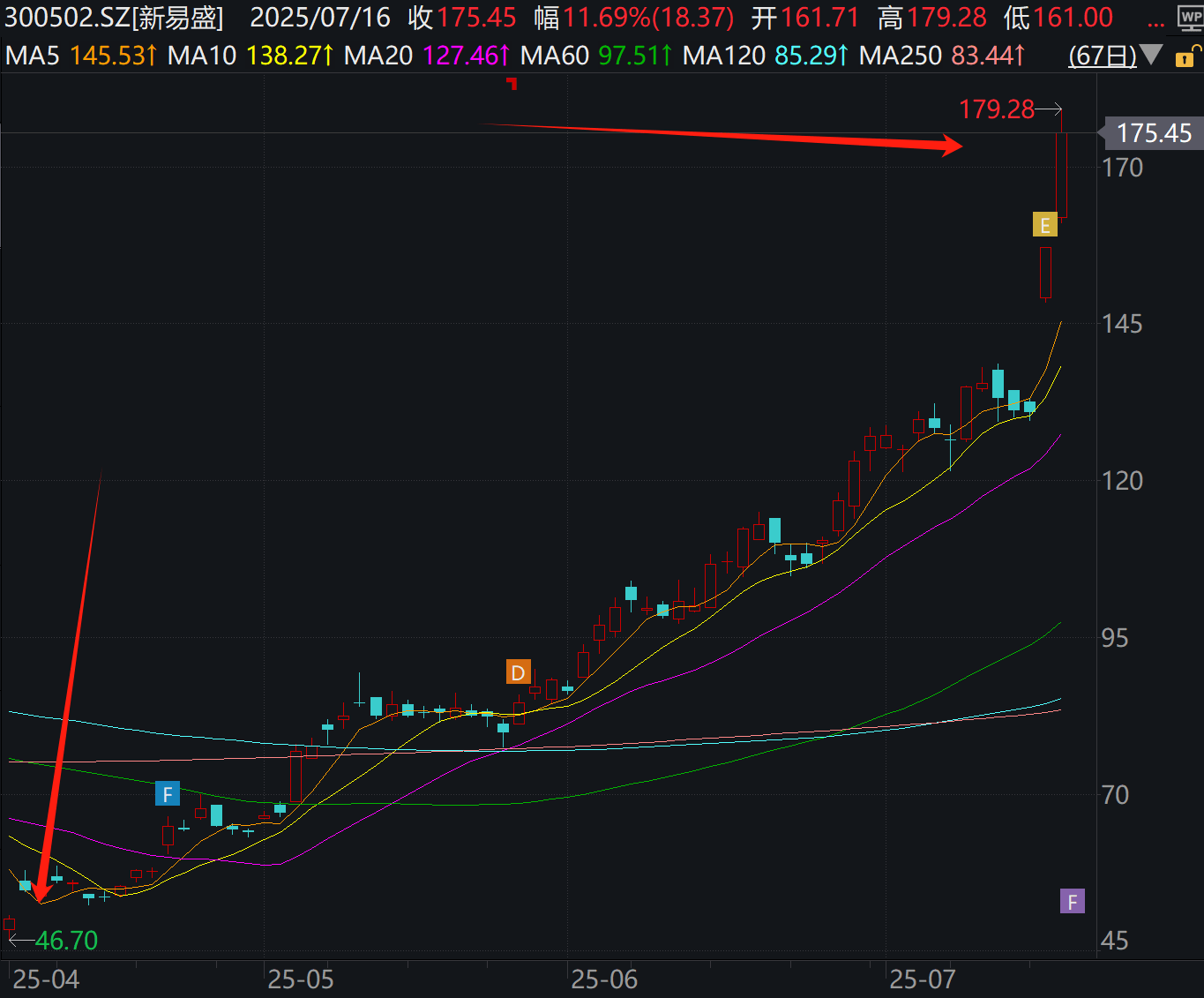
Task: Toggle the yellow unlock padlock icon
Action: 1185,57
